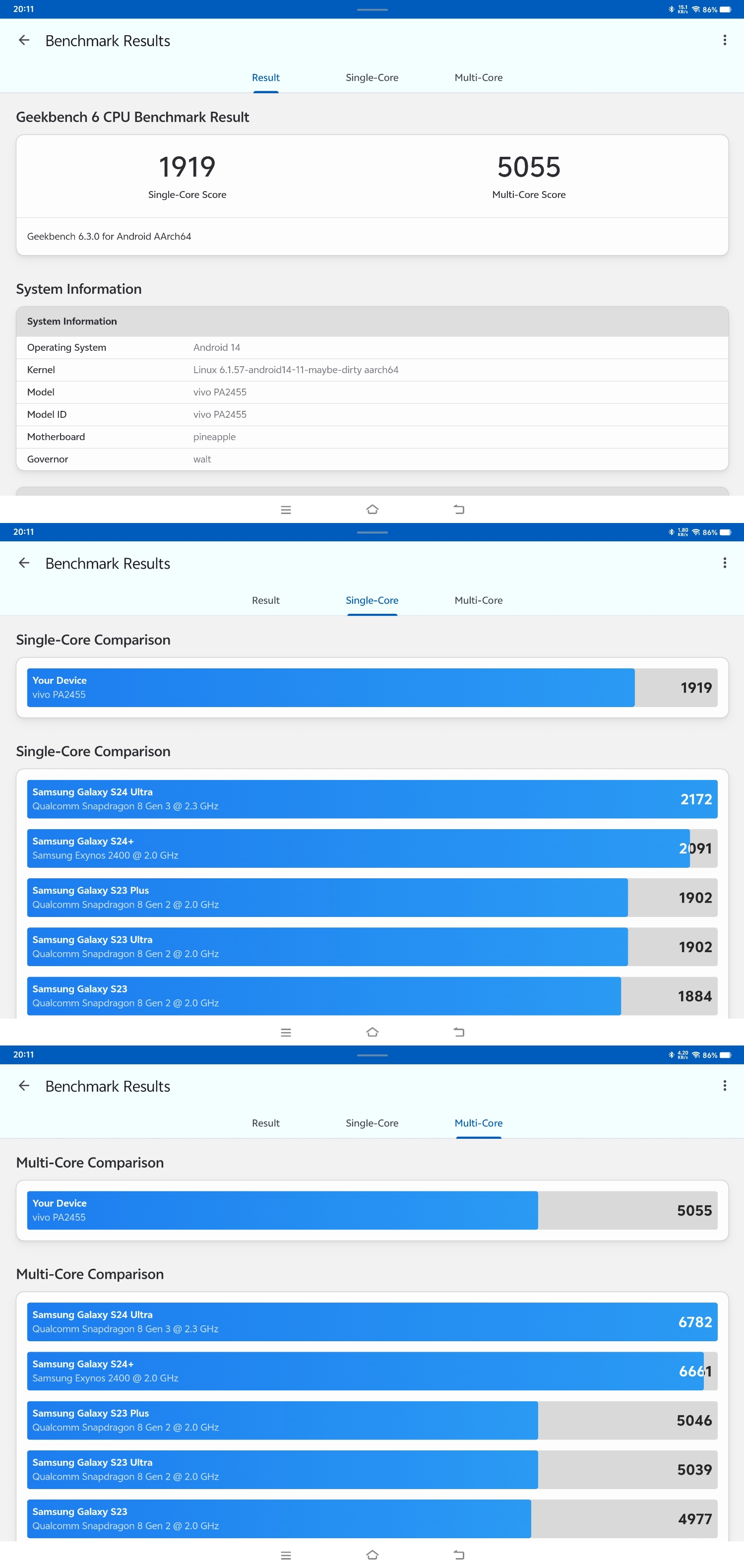Tap Samsung Galaxy S24 Ultra bar scoring 6782
Viewport: 744px width, 1568px height.
372,1322
